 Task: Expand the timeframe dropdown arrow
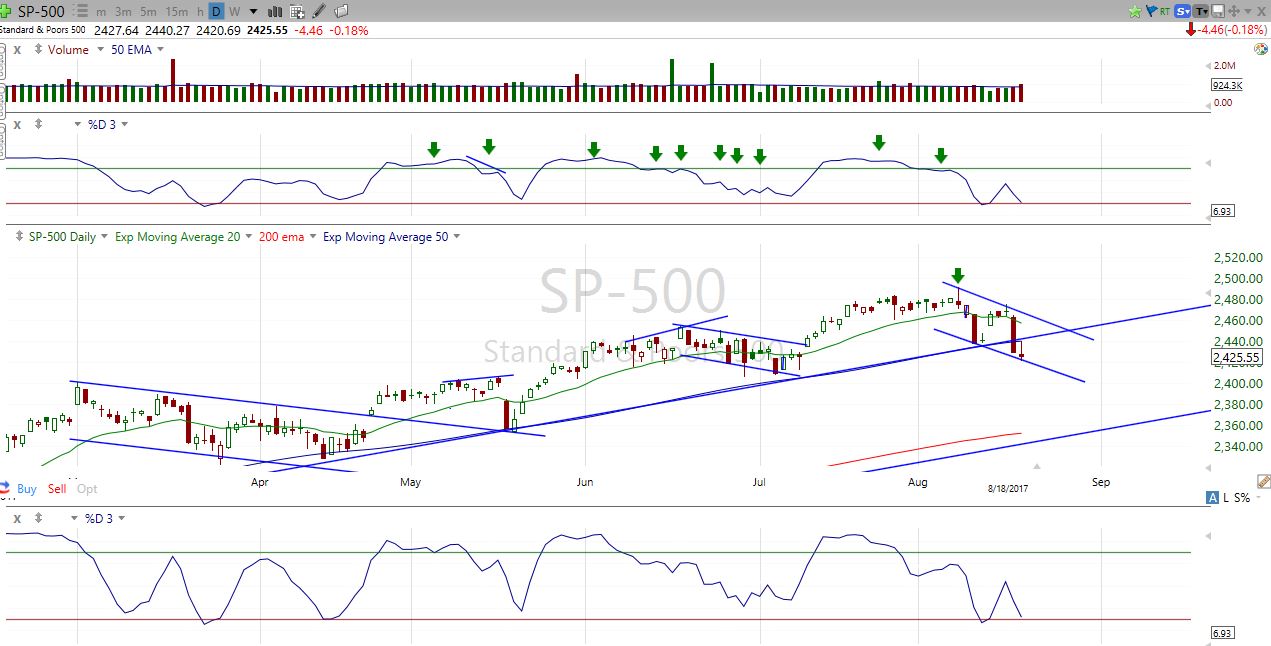[x=253, y=12]
